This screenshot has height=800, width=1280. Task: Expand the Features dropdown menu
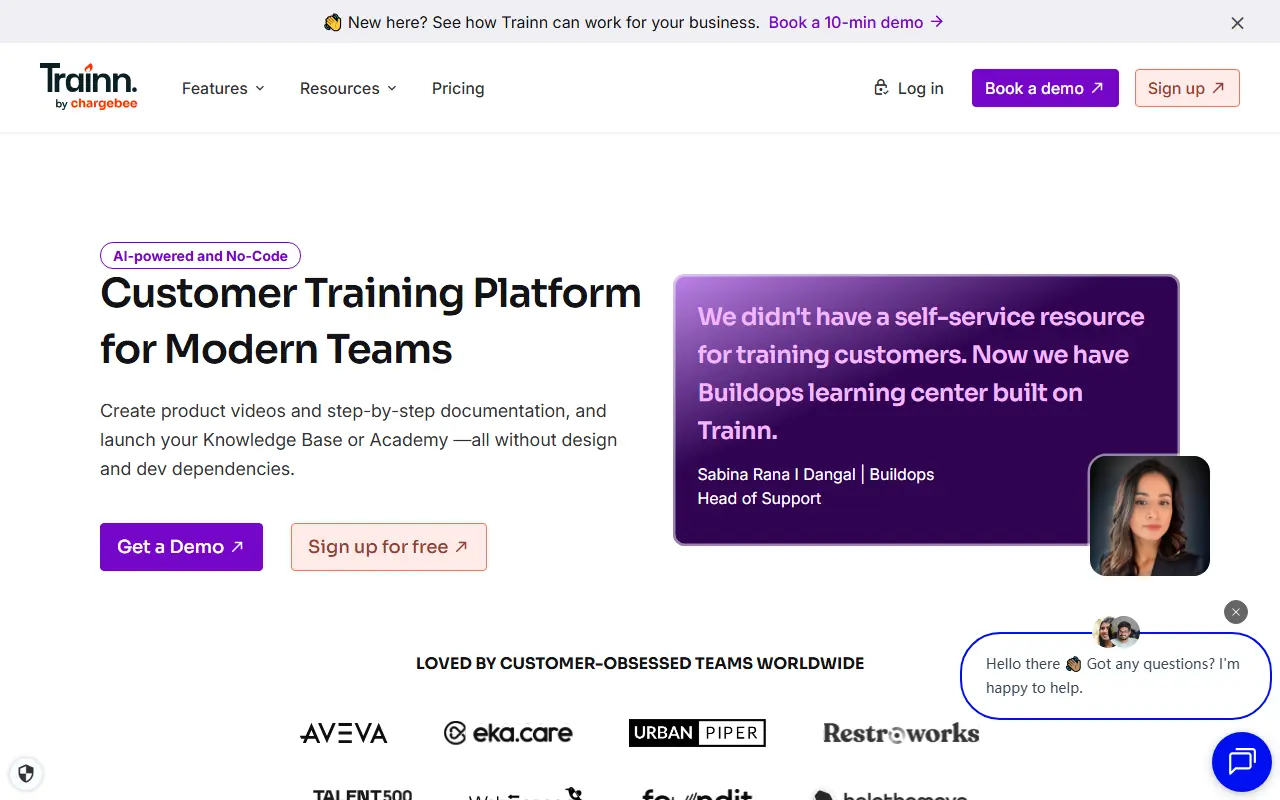223,88
